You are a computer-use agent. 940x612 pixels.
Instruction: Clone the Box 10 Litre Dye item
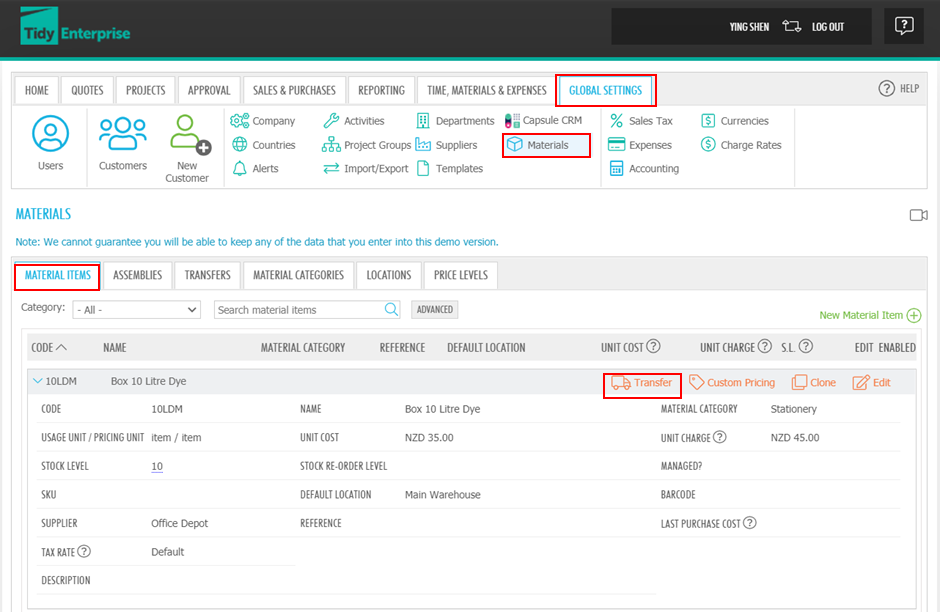[x=814, y=383]
